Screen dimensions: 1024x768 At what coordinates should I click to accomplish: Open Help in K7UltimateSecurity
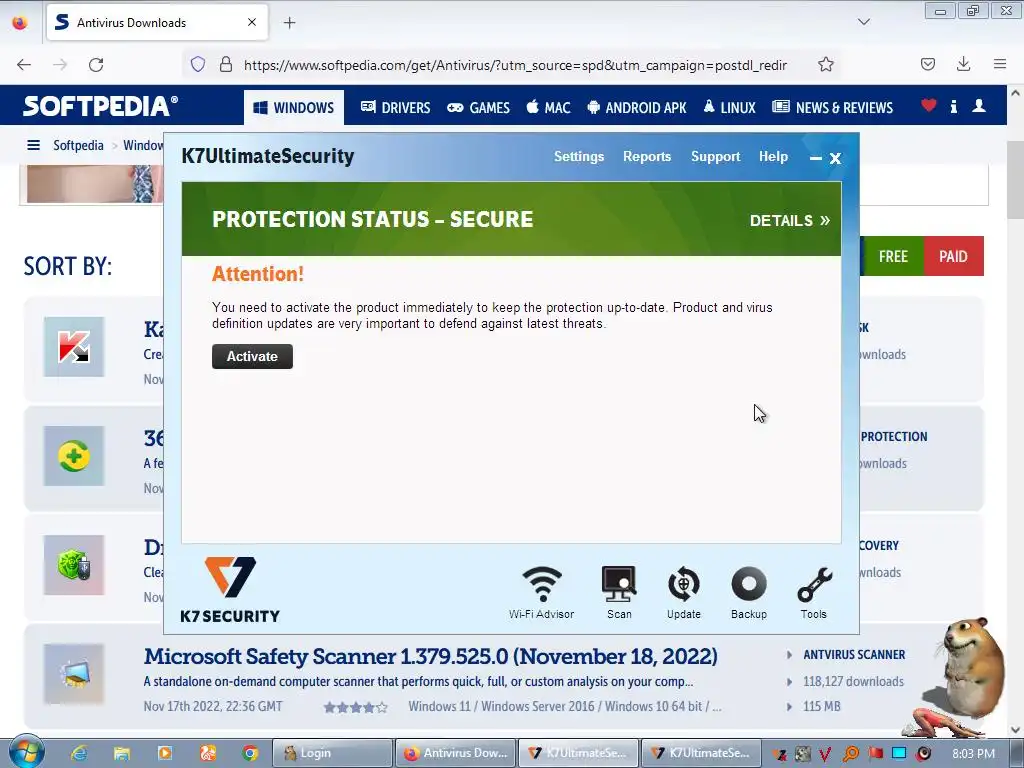tap(773, 157)
